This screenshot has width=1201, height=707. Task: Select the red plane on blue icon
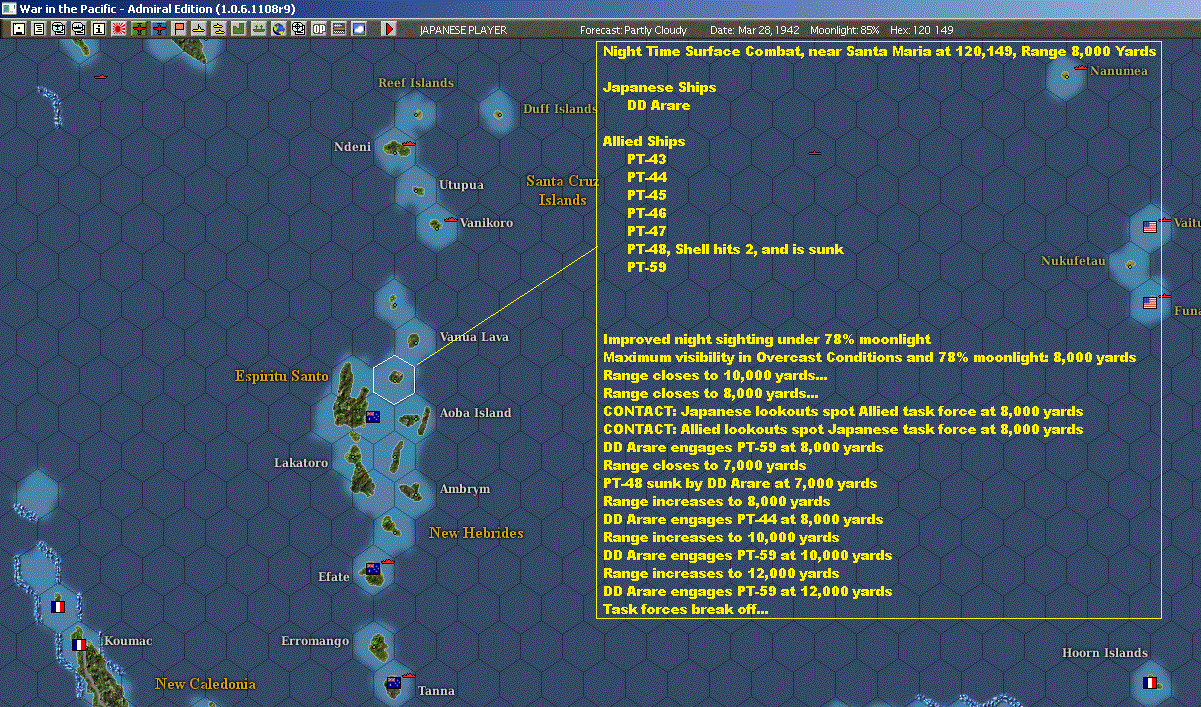click(159, 30)
